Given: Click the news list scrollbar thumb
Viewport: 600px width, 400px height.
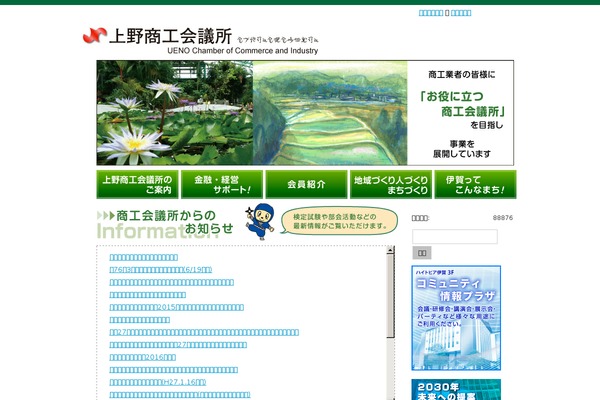Looking at the screenshot, I should [390, 296].
